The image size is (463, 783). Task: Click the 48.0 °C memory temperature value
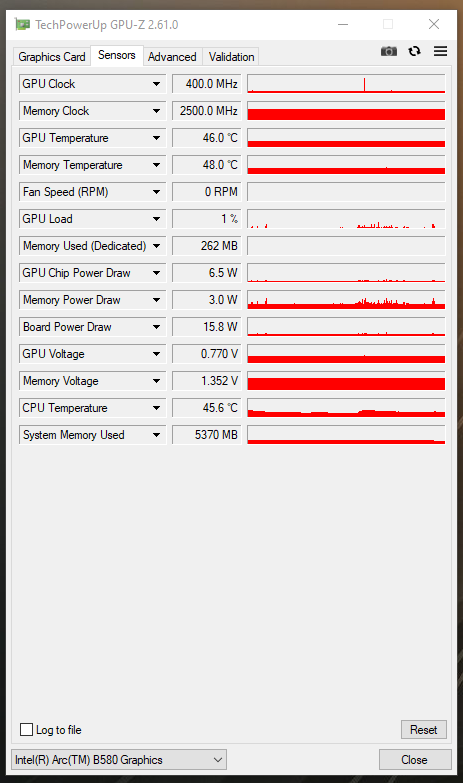[207, 165]
